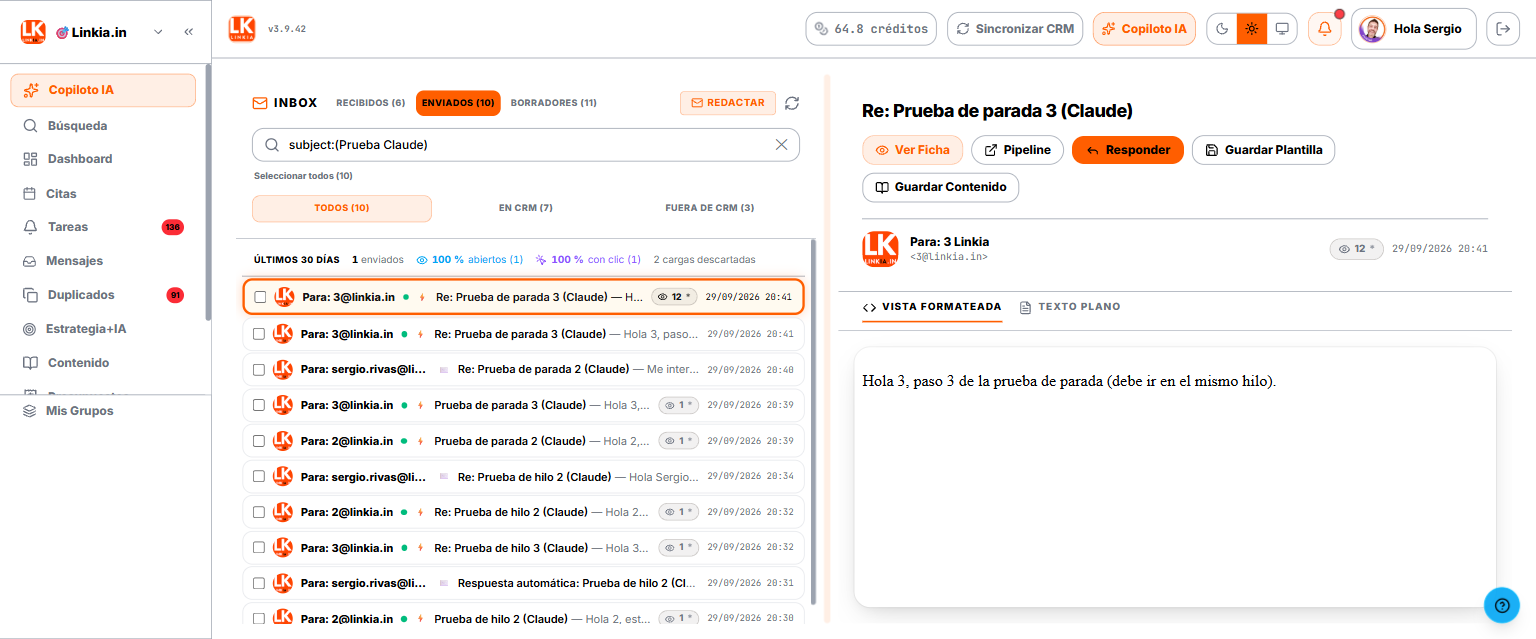
Task: Open Hola Sergio user menu
Action: [x=1413, y=29]
